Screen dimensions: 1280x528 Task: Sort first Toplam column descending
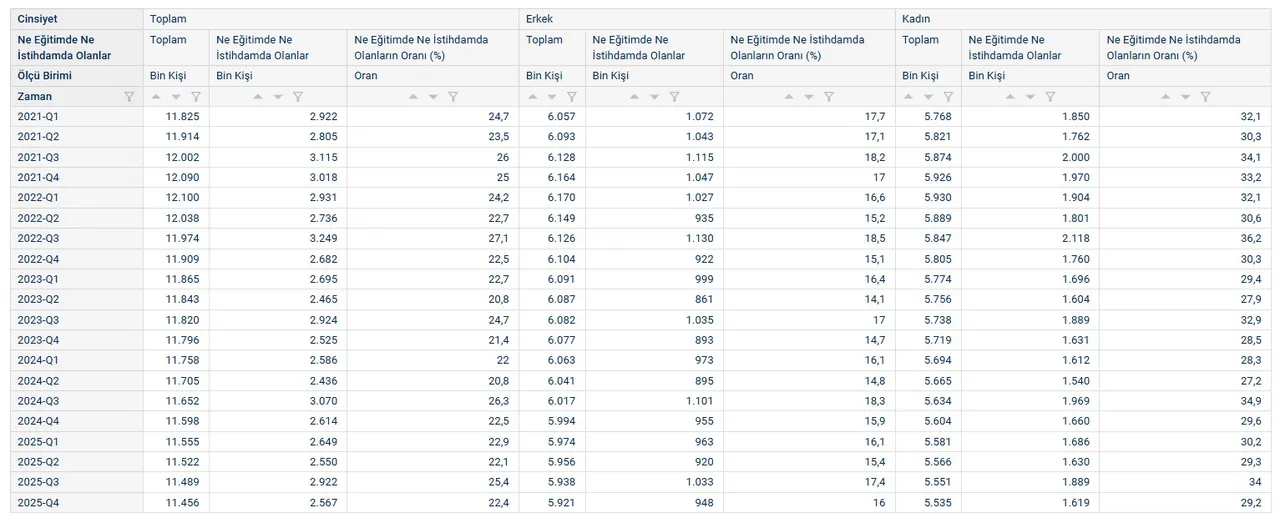point(176,97)
